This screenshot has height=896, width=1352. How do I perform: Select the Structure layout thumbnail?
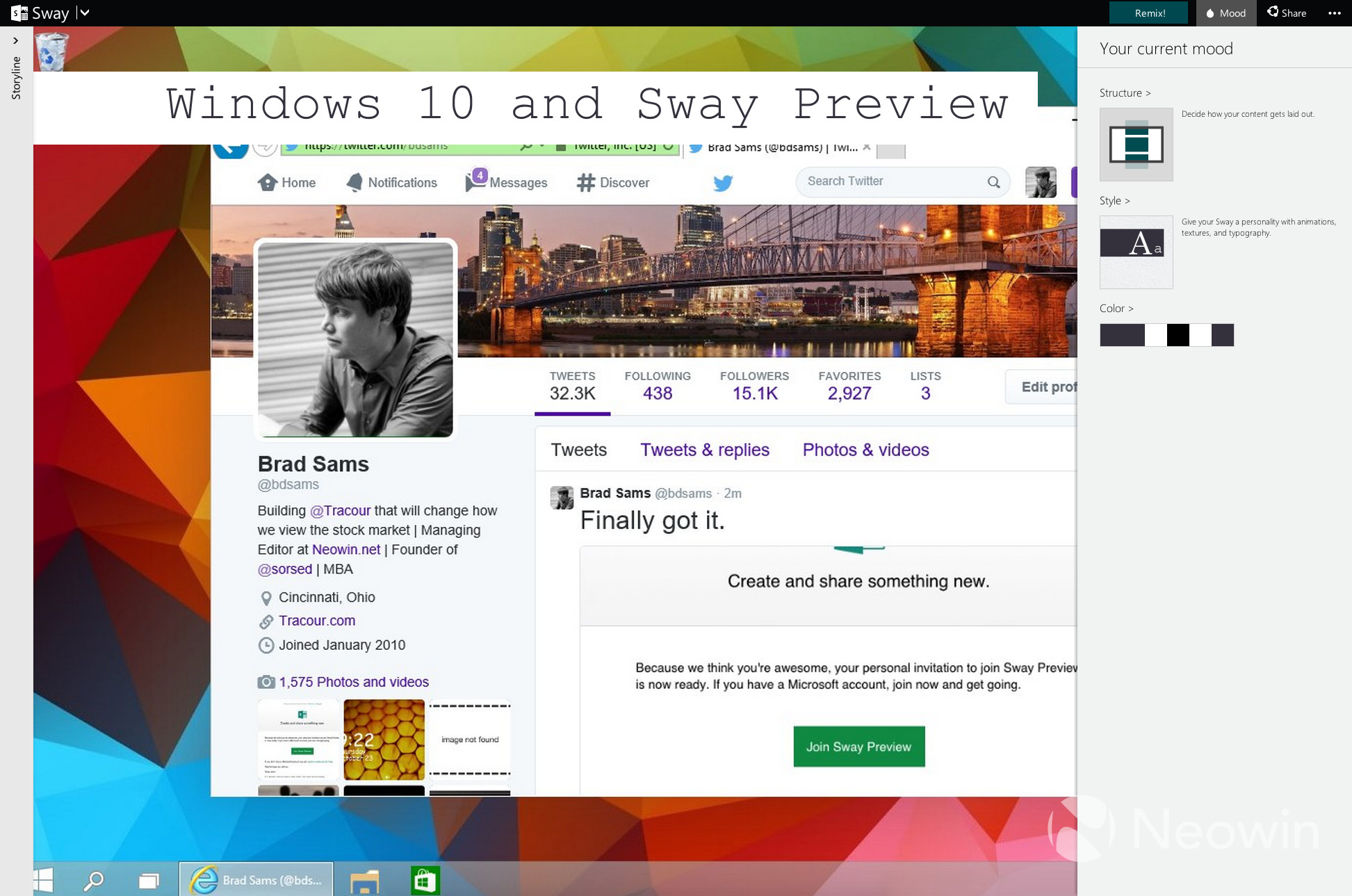pyautogui.click(x=1136, y=145)
